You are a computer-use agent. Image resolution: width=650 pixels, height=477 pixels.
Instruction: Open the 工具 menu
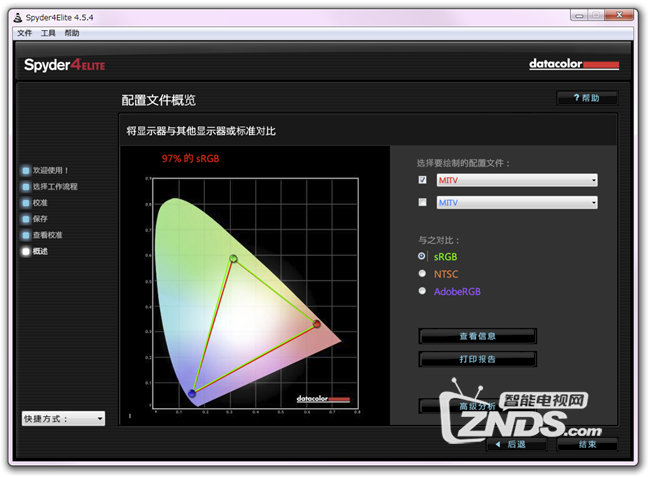[x=48, y=33]
